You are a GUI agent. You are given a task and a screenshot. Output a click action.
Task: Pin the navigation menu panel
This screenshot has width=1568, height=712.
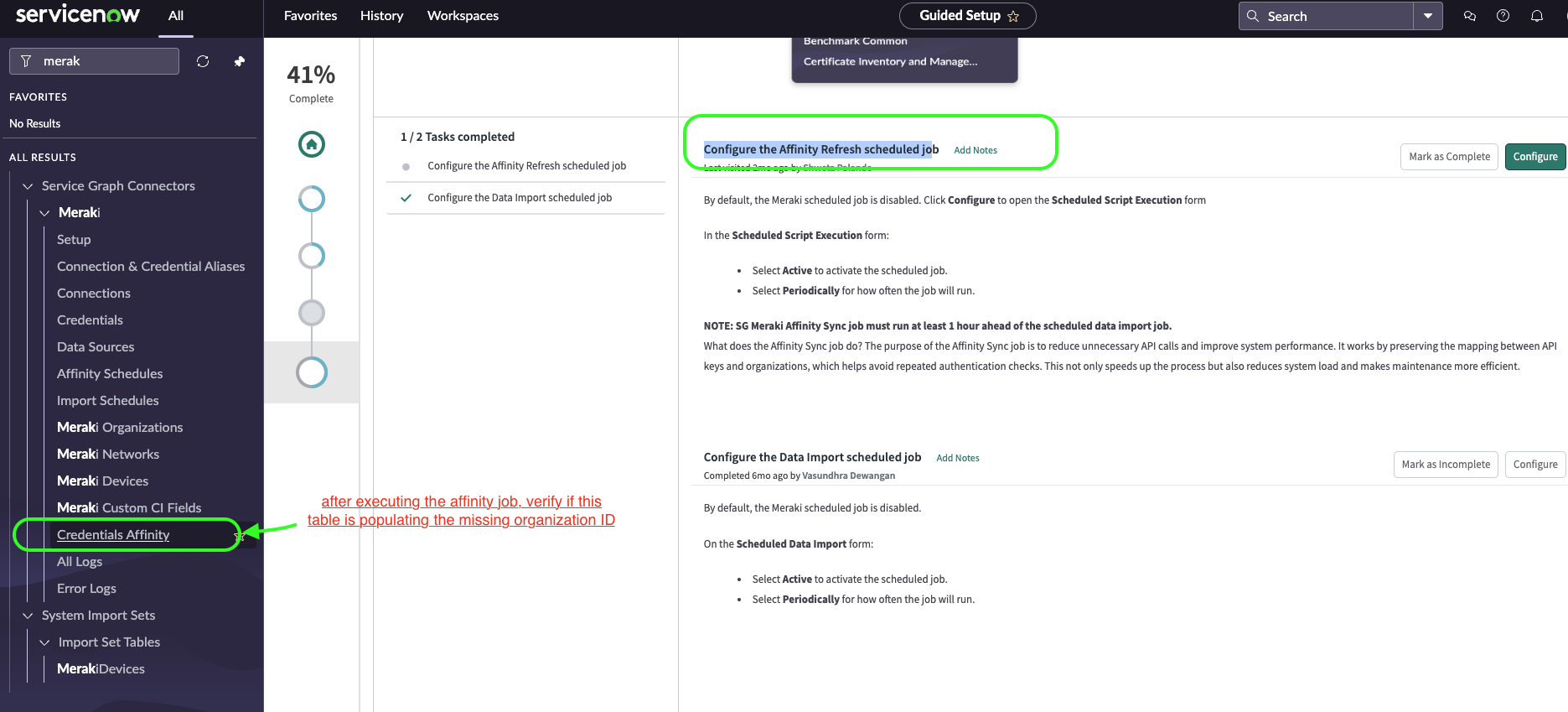point(240,61)
